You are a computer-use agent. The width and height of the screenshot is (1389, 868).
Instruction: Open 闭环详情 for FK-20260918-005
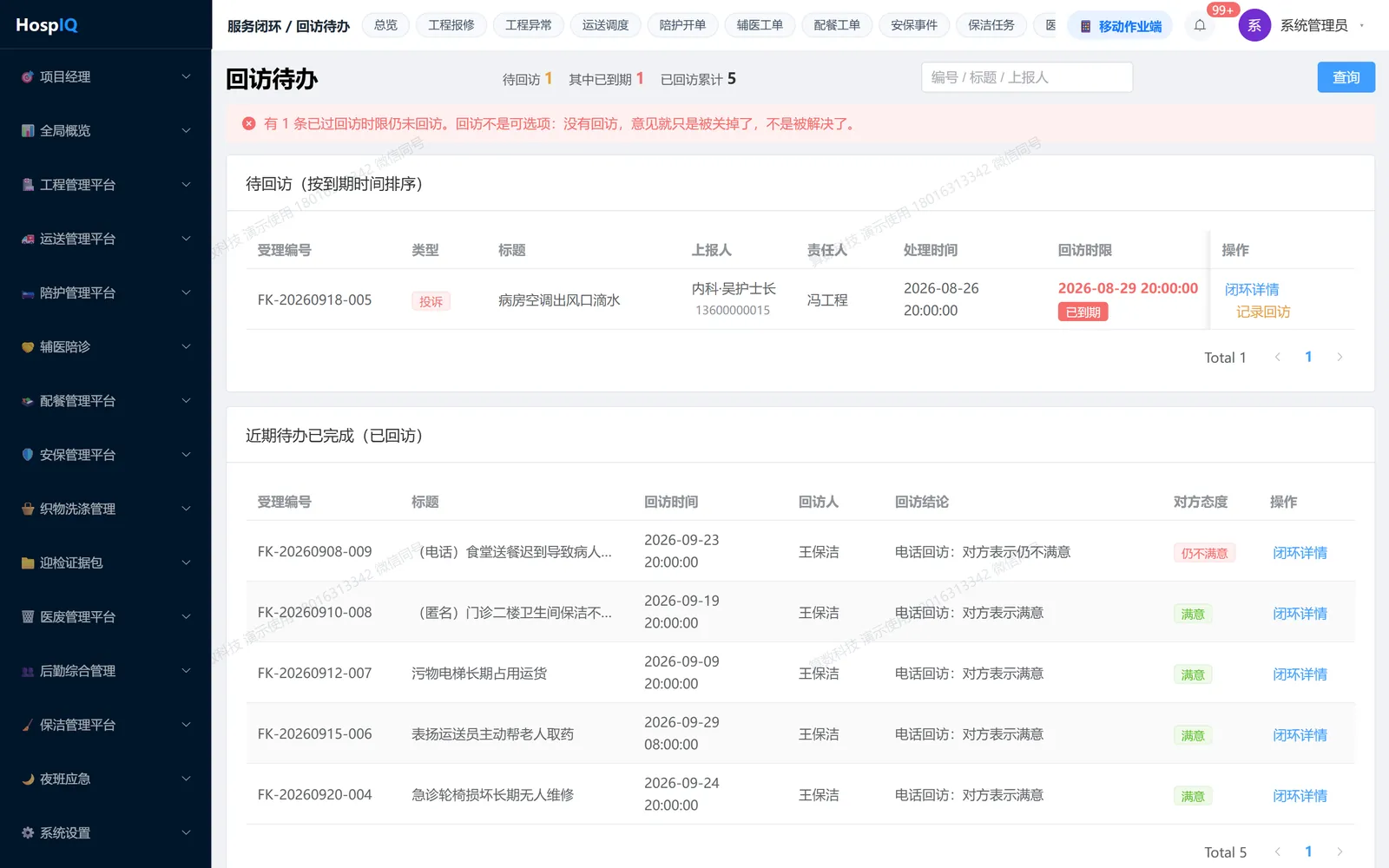coord(1252,290)
